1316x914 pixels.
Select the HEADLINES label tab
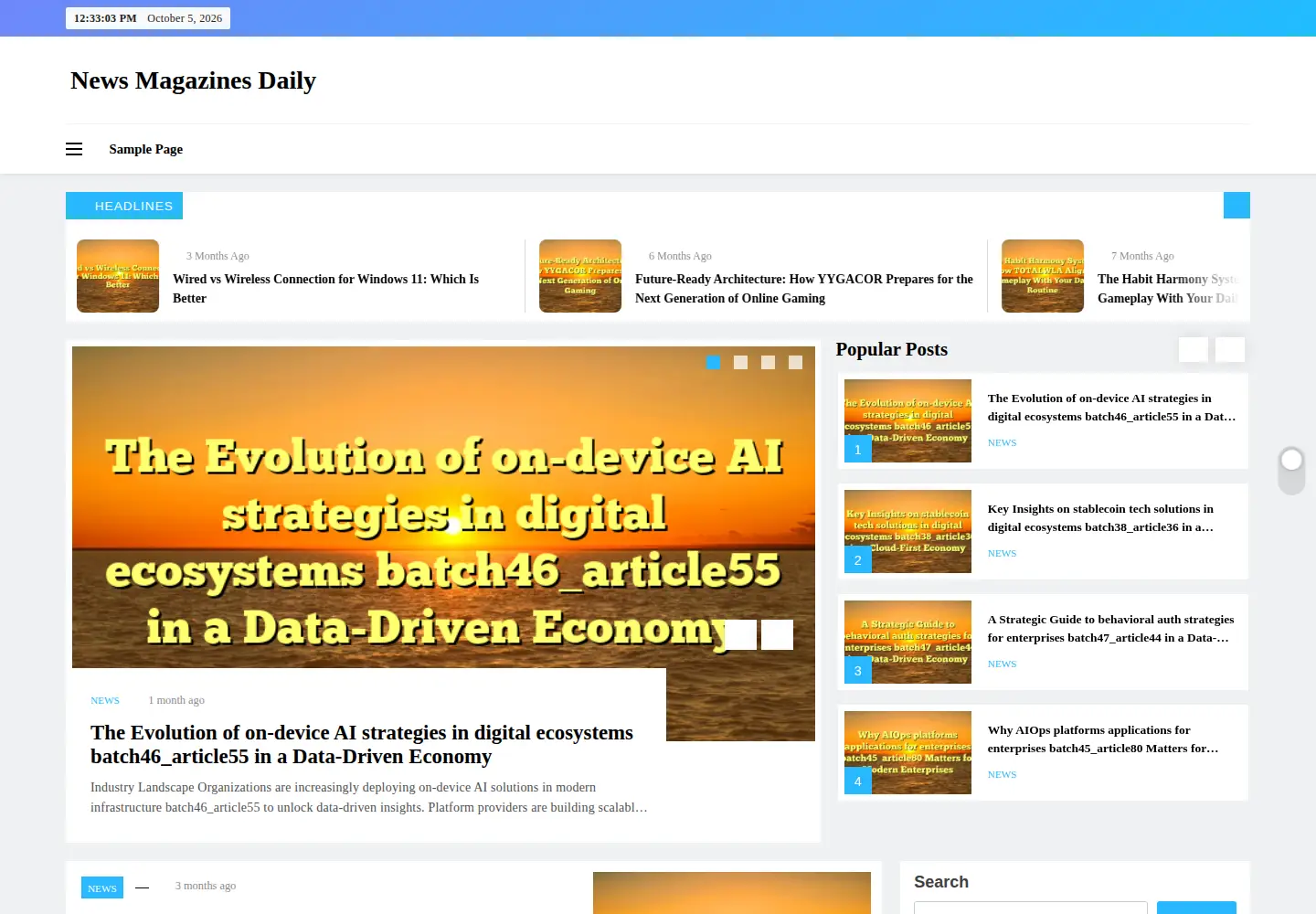(124, 206)
